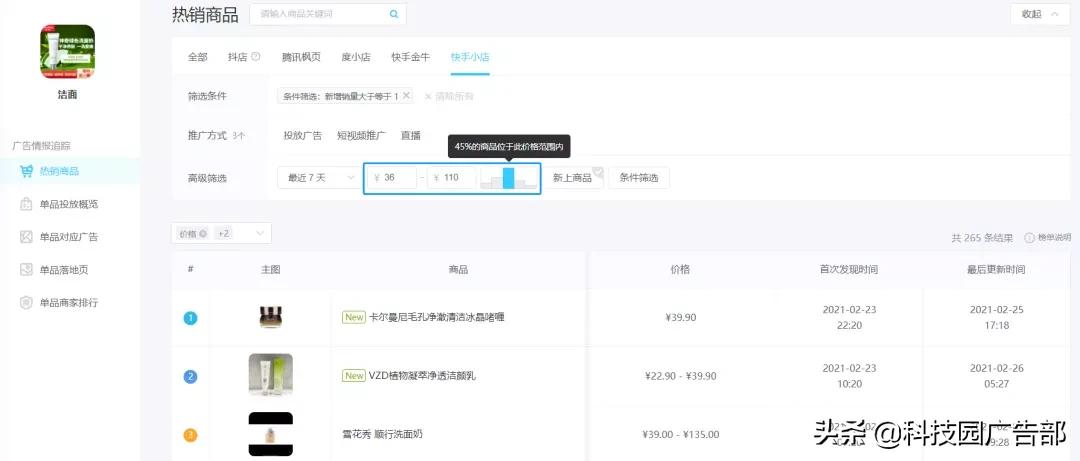The height and width of the screenshot is (461, 1080).
Task: Click price cell ¥39.90
Action: point(681,318)
